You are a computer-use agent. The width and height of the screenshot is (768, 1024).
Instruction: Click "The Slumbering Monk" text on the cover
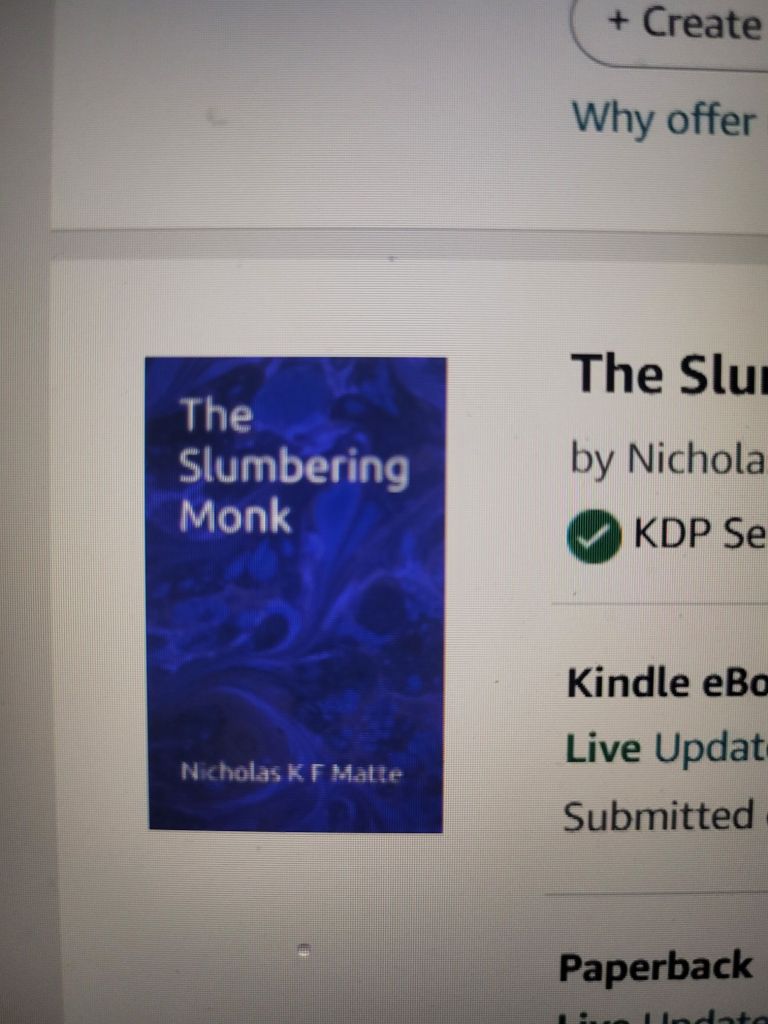[295, 465]
